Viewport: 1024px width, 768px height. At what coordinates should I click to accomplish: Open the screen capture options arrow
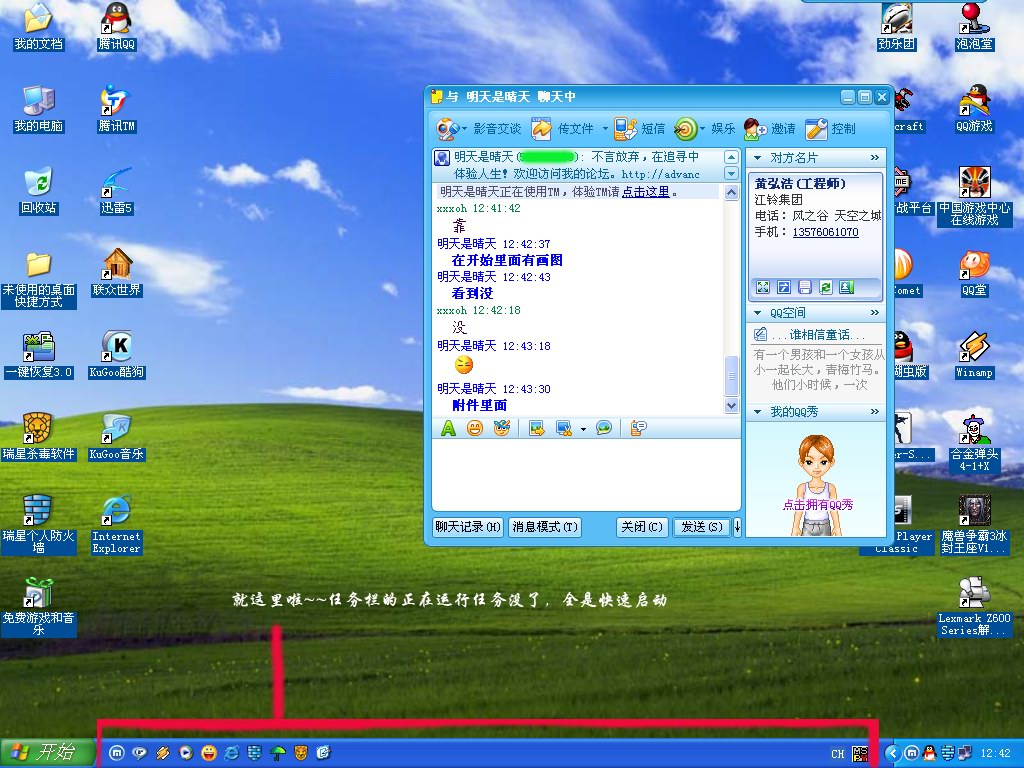[x=583, y=429]
